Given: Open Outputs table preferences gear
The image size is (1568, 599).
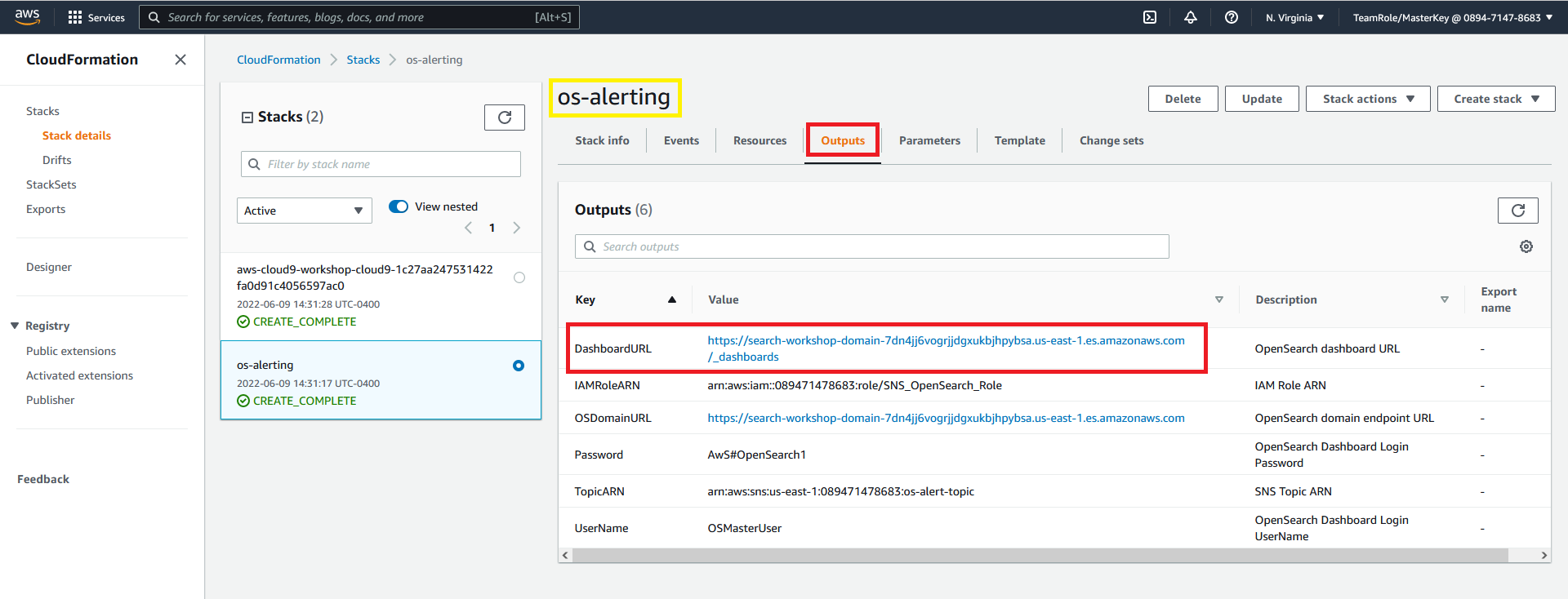Looking at the screenshot, I should click(1526, 246).
